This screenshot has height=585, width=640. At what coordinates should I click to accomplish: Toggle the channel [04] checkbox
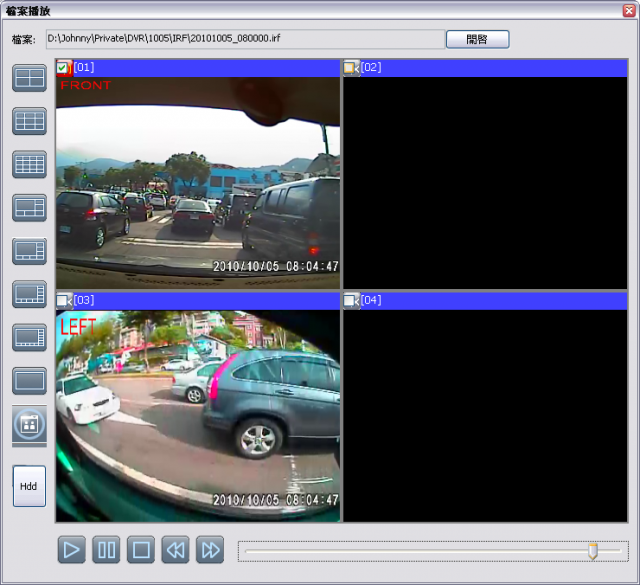tap(349, 301)
